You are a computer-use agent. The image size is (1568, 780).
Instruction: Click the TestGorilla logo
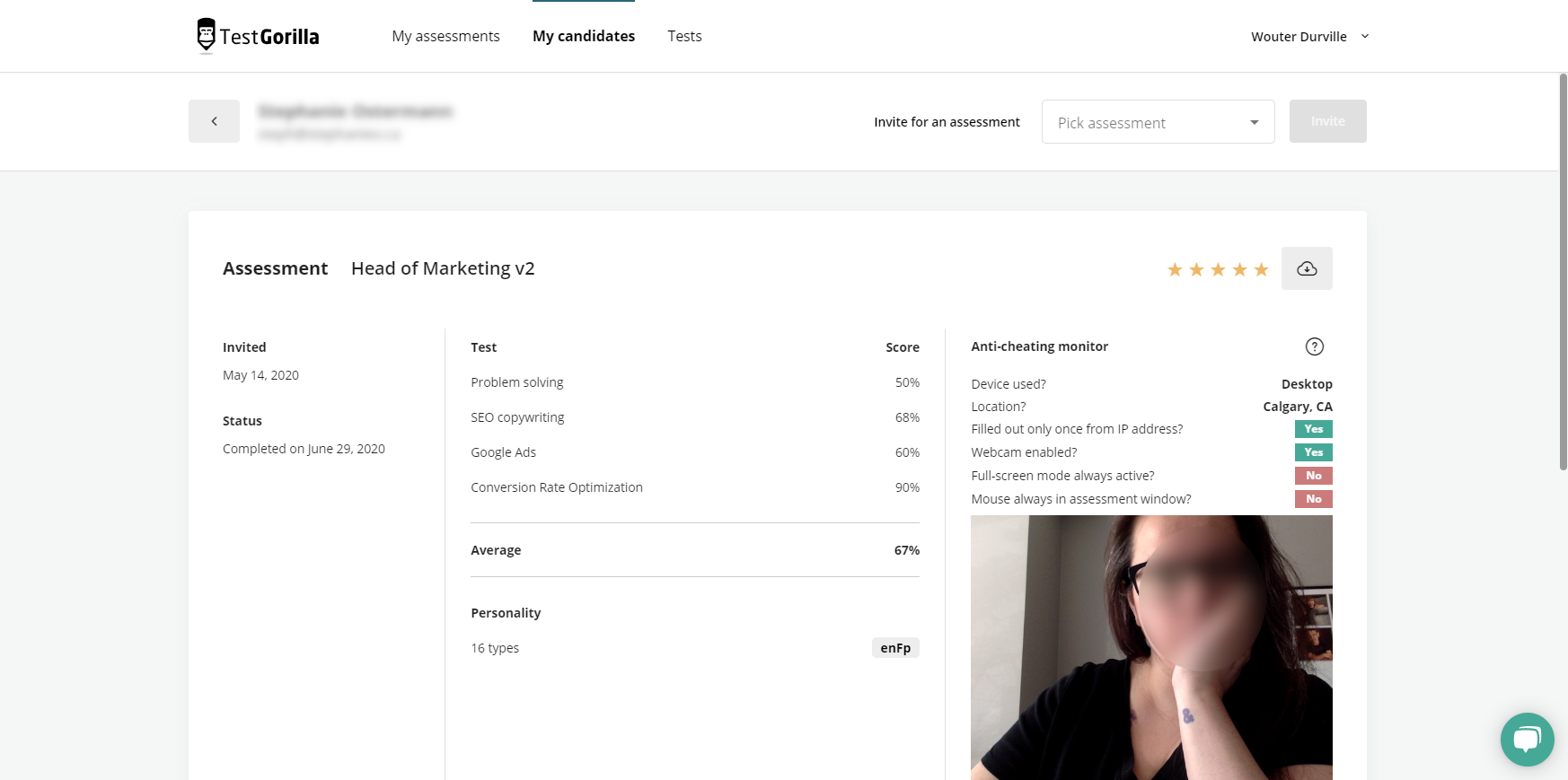click(x=258, y=36)
